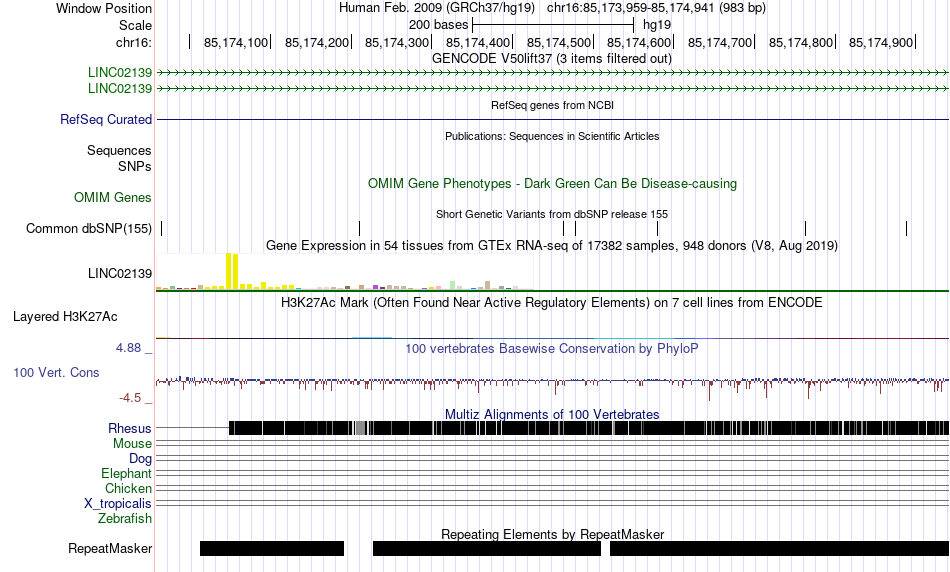Click the H3K27Ac Mark track title
The width and height of the screenshot is (950, 572).
coord(552,302)
